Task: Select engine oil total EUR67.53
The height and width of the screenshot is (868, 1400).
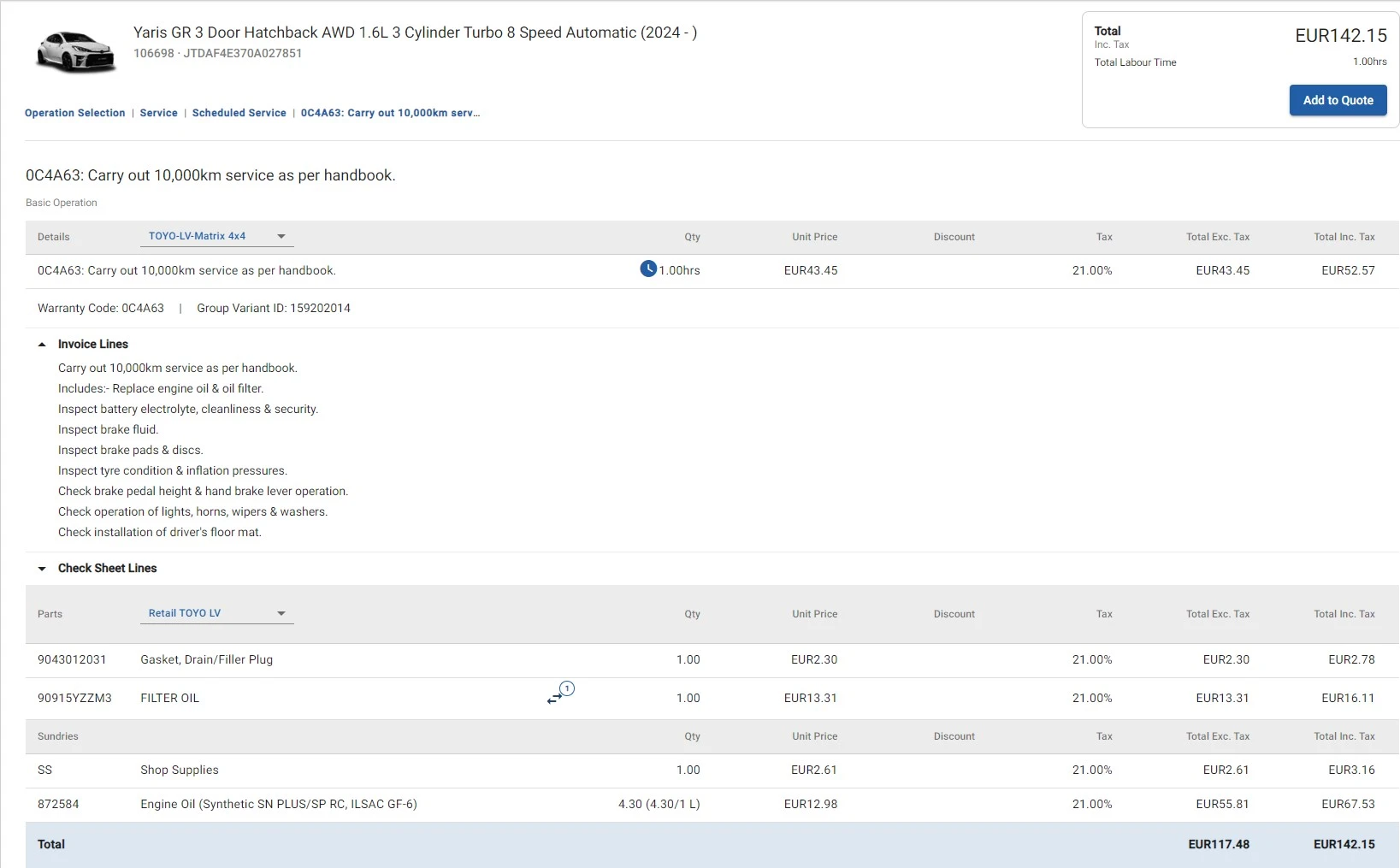Action: pos(1349,804)
